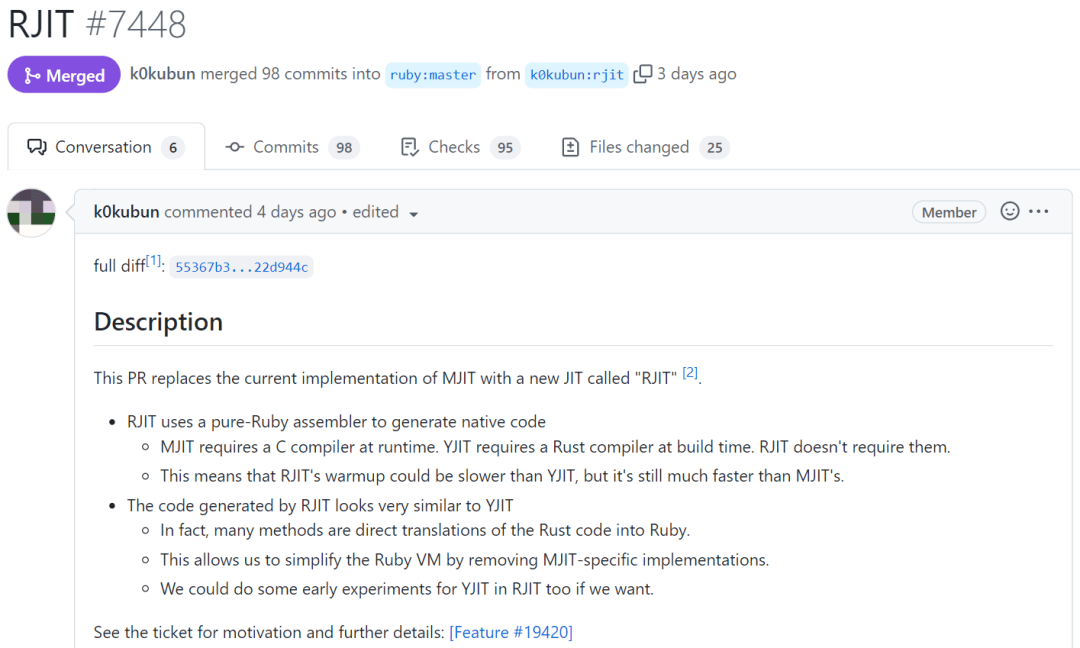Screen dimensions: 1080x648
Task: Click footnote reference [2] after RJIT
Action: 690,371
